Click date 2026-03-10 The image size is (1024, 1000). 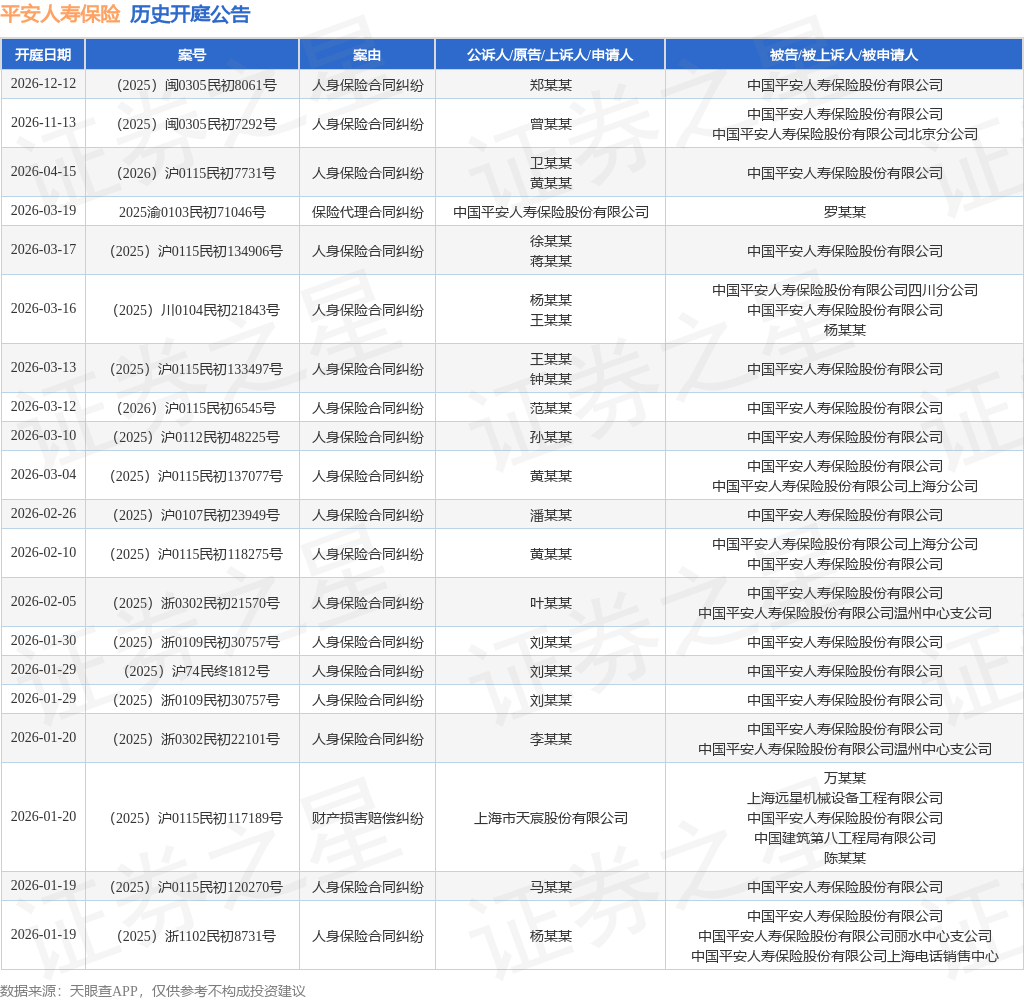43,436
